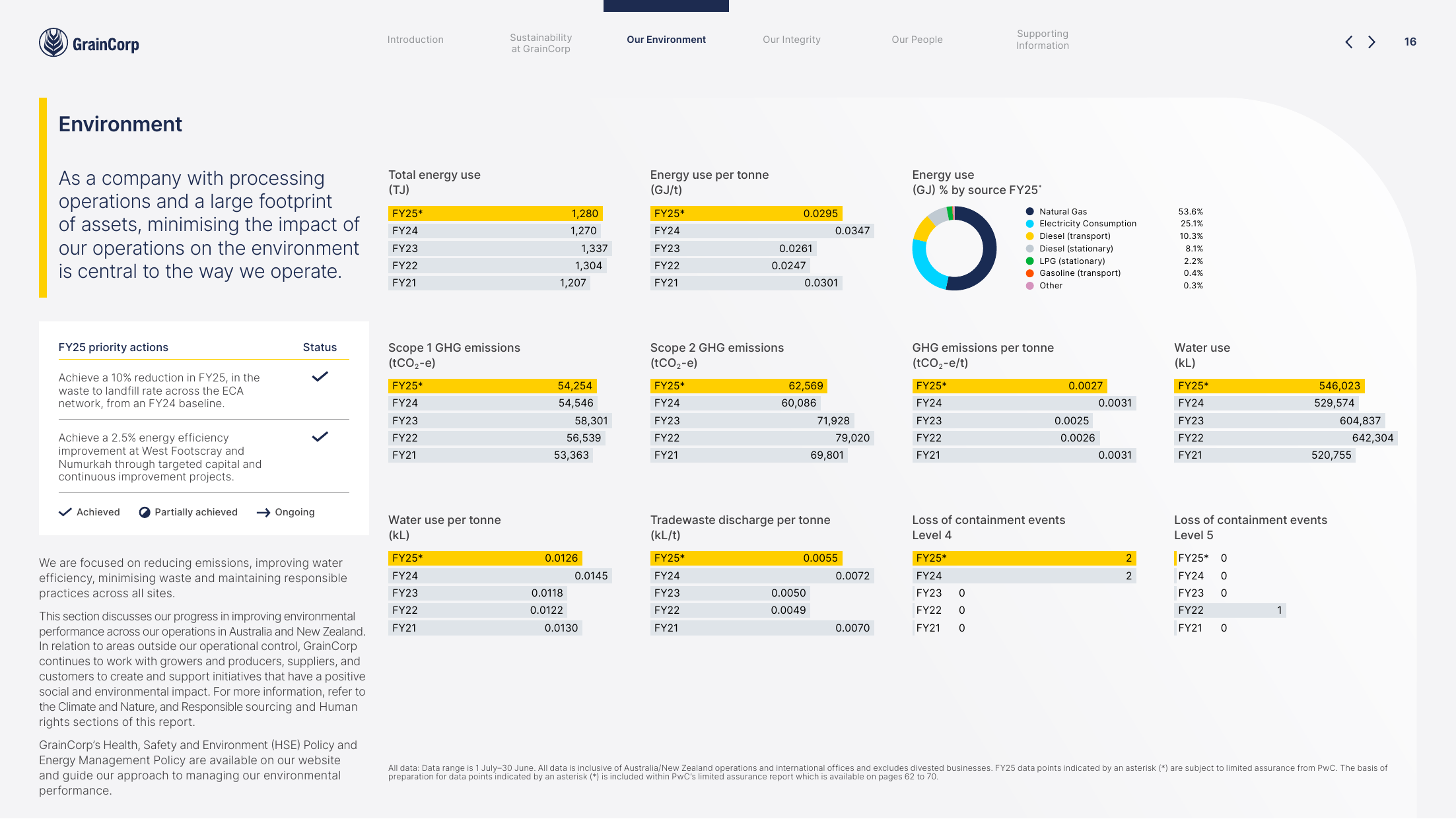The image size is (1456, 819).
Task: Click Diesel (transport) legend dot
Action: coord(1029,236)
